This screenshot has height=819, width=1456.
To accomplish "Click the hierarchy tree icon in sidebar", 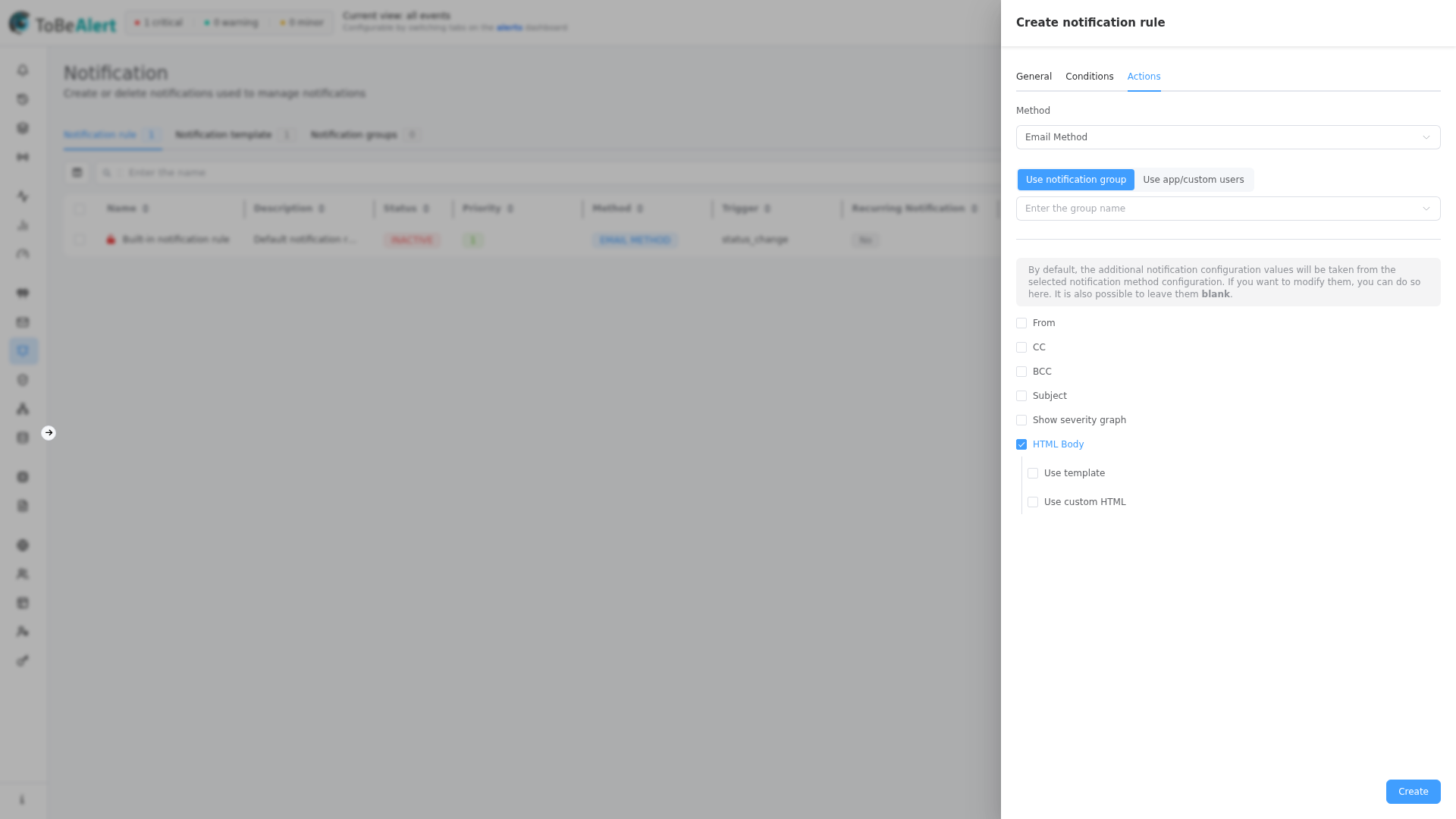I will (x=23, y=409).
